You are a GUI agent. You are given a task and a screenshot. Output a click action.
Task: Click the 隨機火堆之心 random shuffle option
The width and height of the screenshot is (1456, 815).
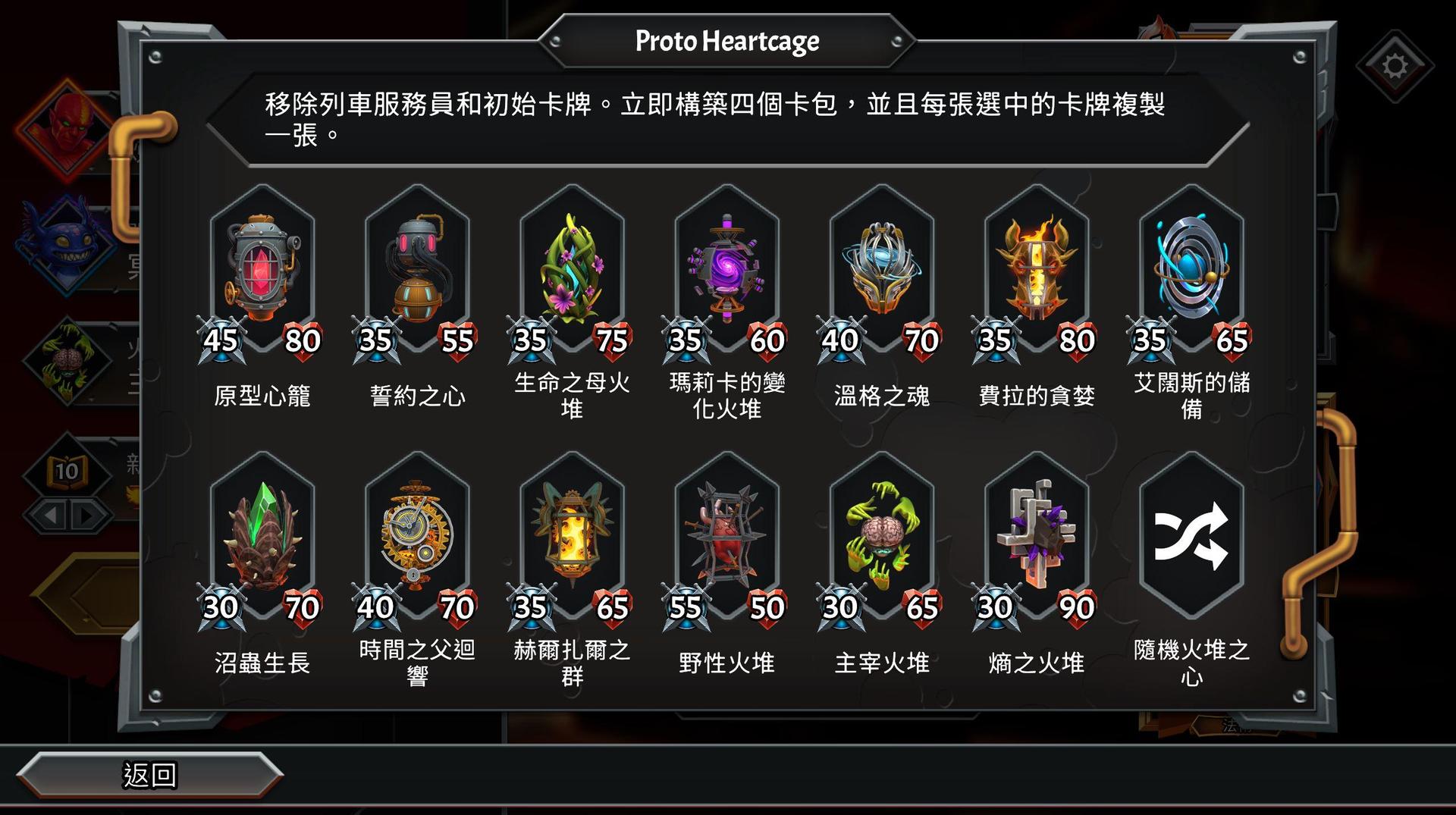[1191, 536]
